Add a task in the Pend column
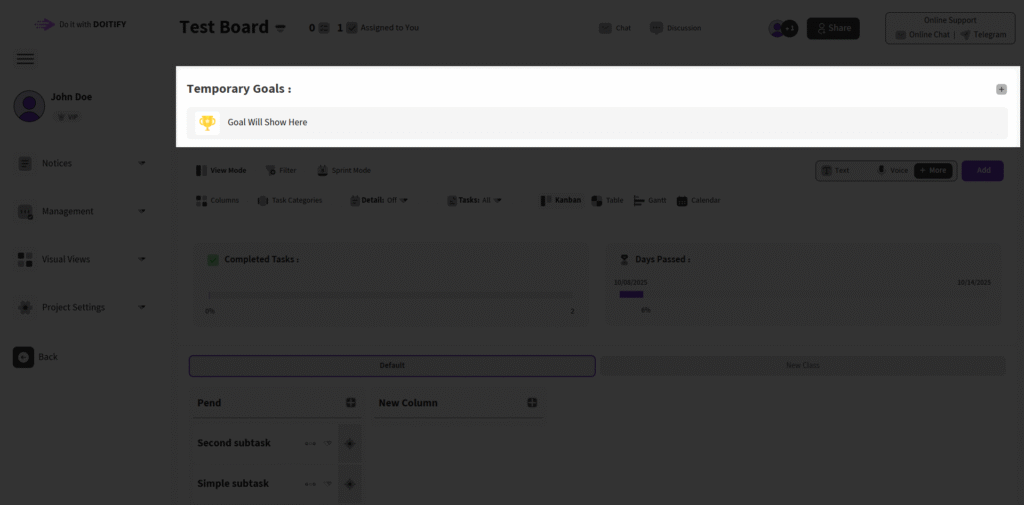Screen dimensions: 1024x505 (x=351, y=403)
